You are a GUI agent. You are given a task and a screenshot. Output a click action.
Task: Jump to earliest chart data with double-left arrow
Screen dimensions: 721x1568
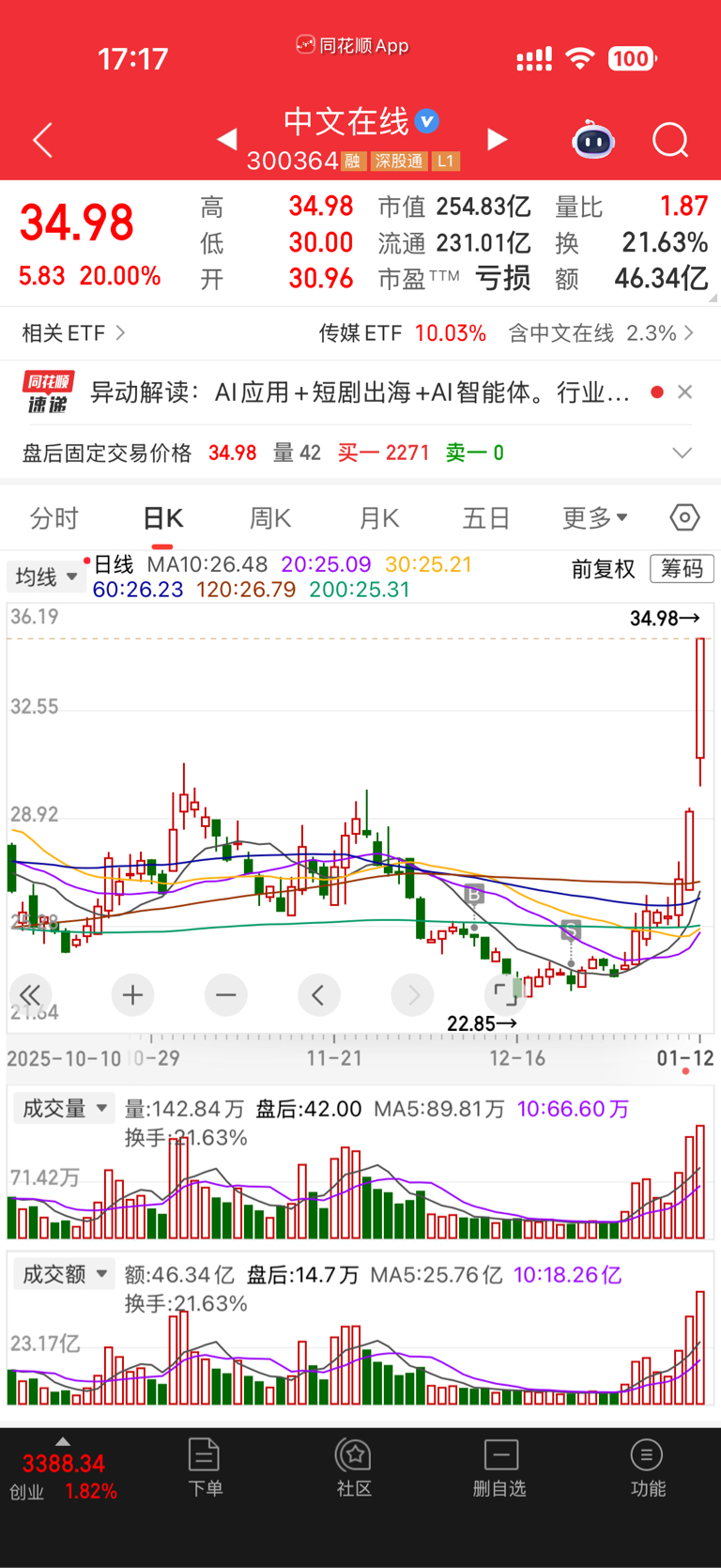click(29, 994)
